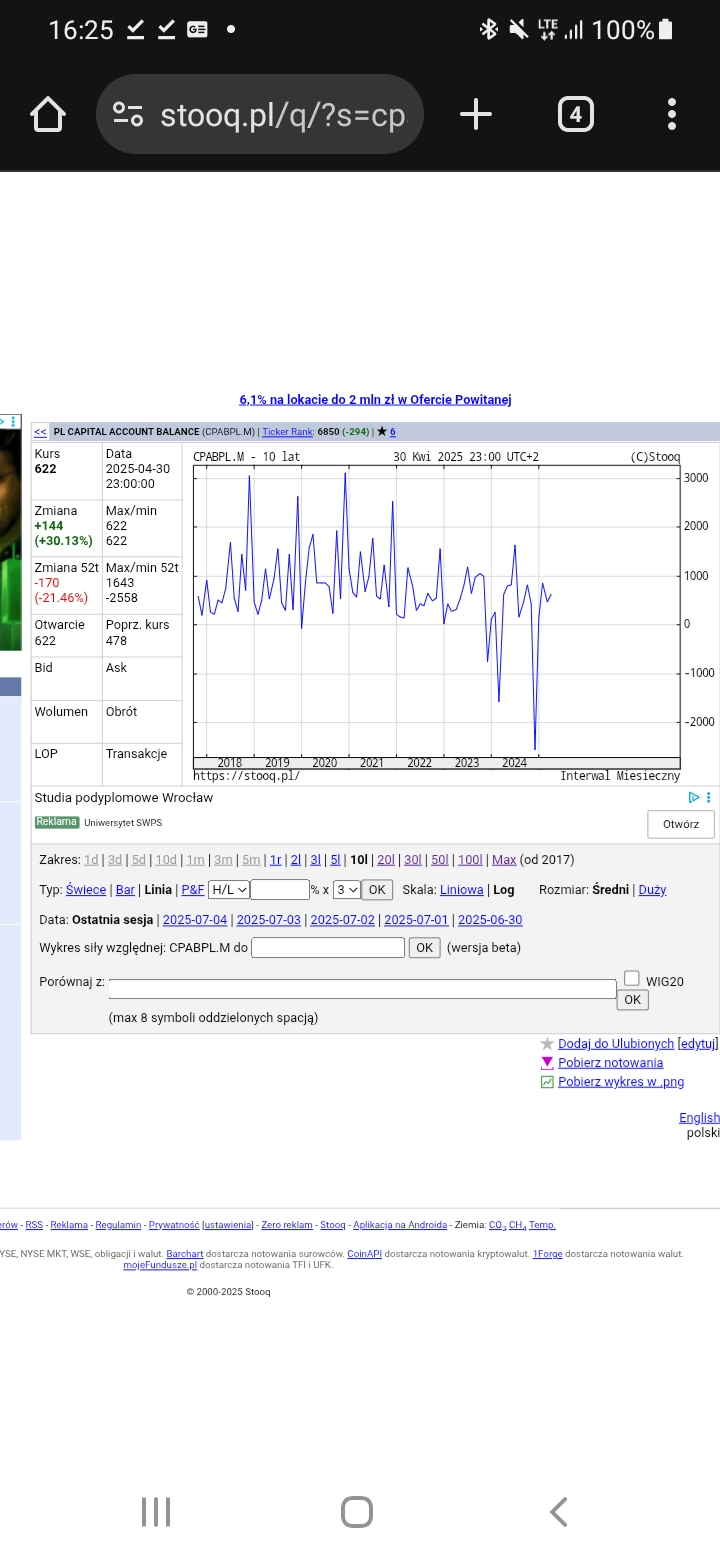Tap the browser home icon

pos(48,115)
